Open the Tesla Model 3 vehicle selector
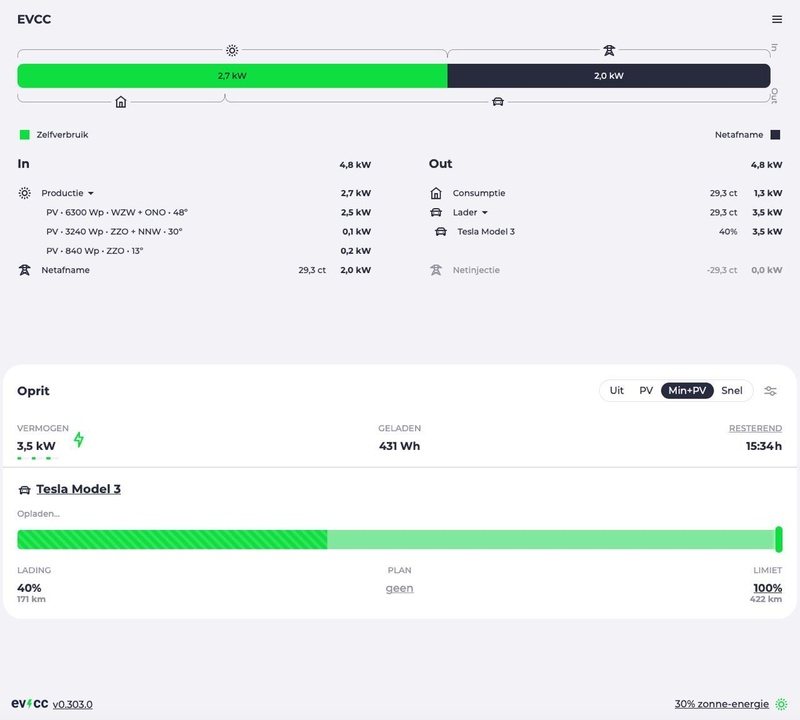 (79, 489)
